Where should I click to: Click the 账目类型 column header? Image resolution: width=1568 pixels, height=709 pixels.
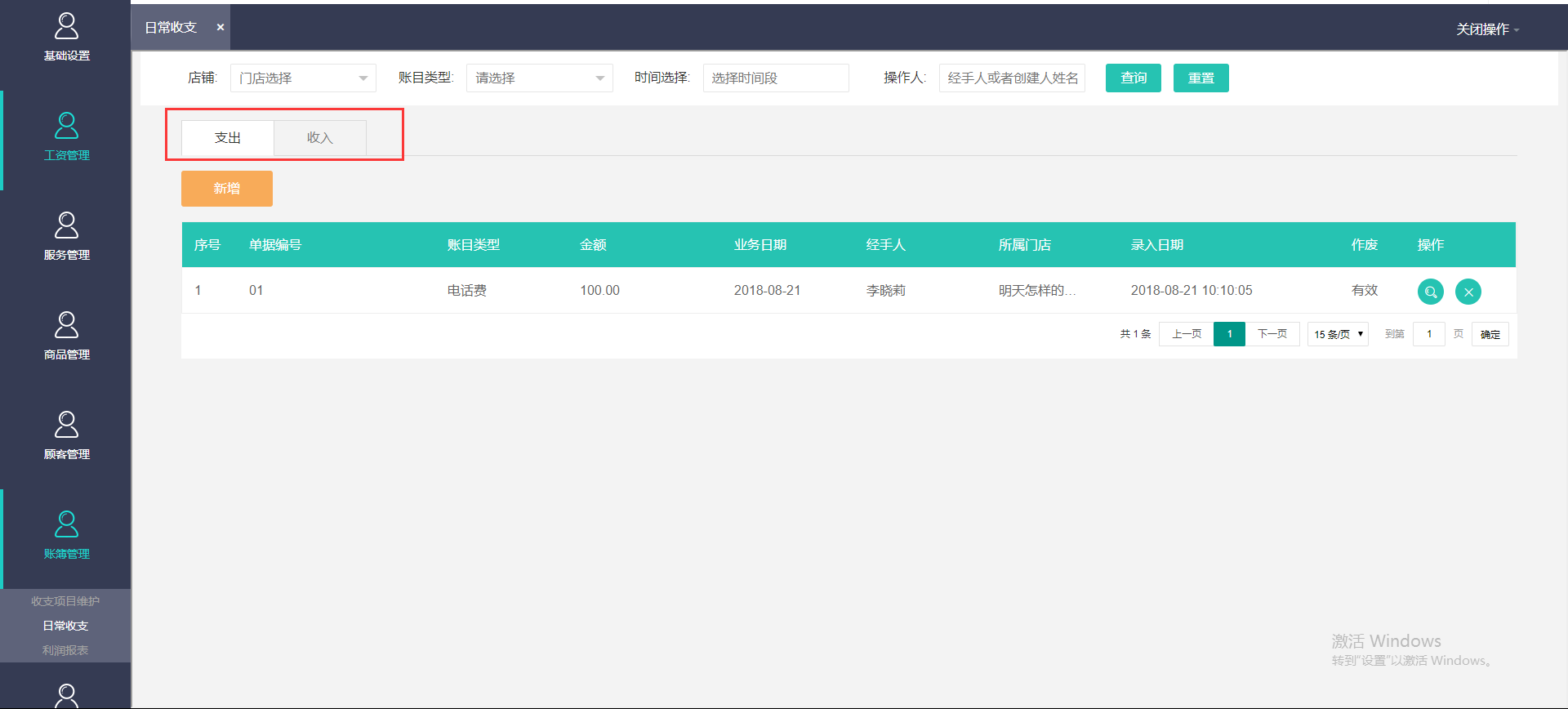coord(474,245)
